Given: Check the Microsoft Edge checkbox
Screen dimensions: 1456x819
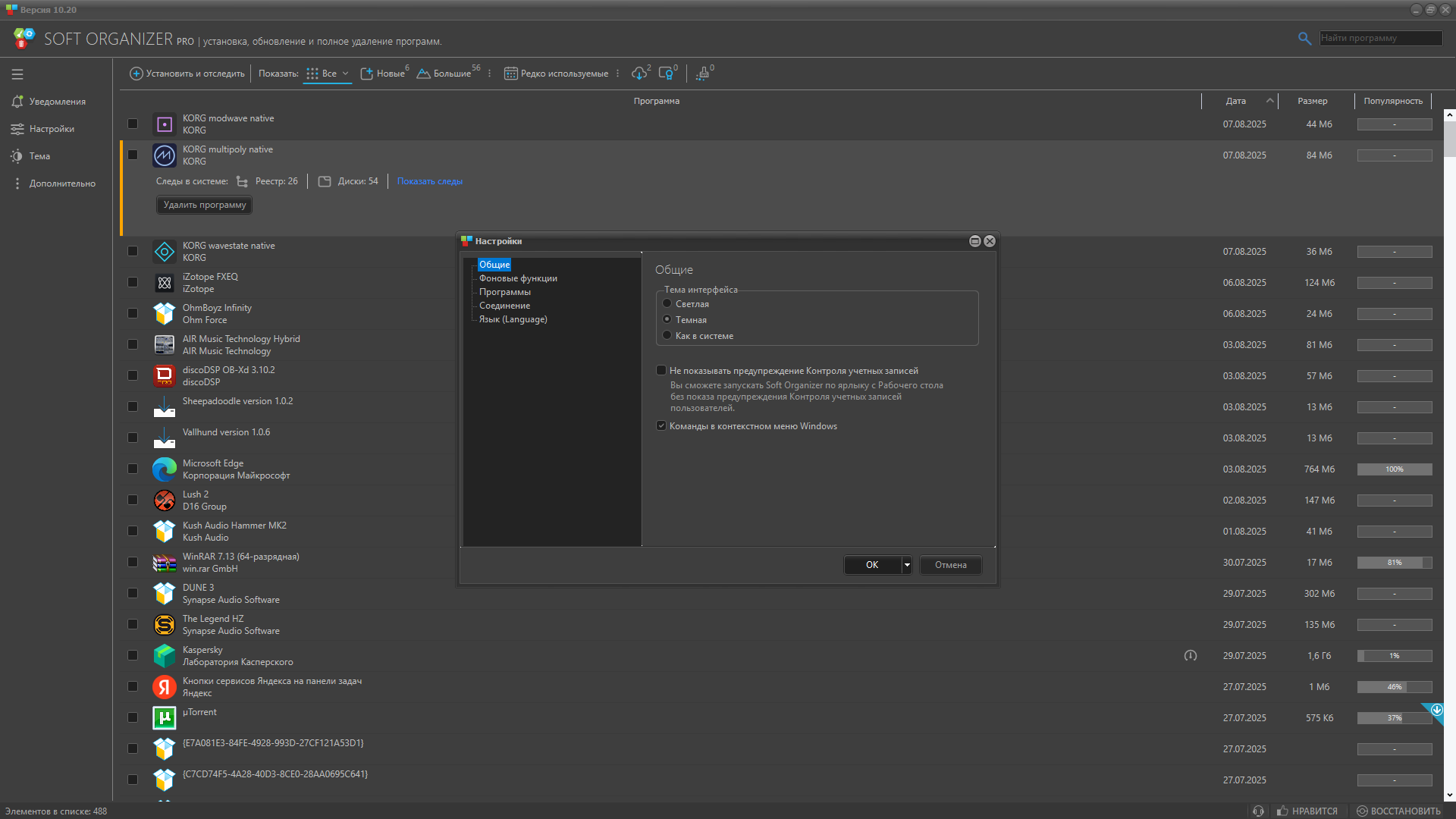Looking at the screenshot, I should point(133,469).
